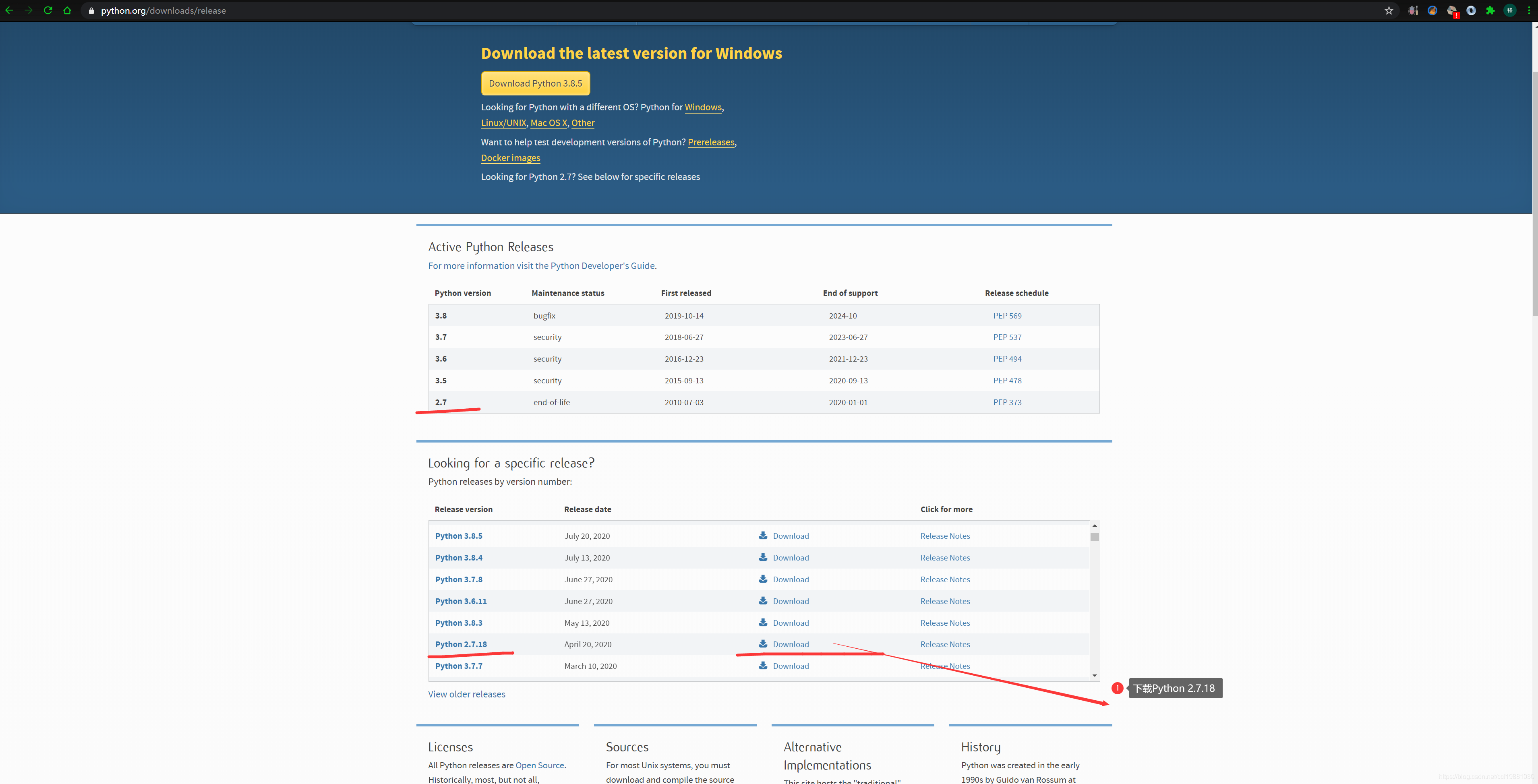Click the 2020-01-01 end of support date
This screenshot has height=784, width=1538.
point(848,402)
